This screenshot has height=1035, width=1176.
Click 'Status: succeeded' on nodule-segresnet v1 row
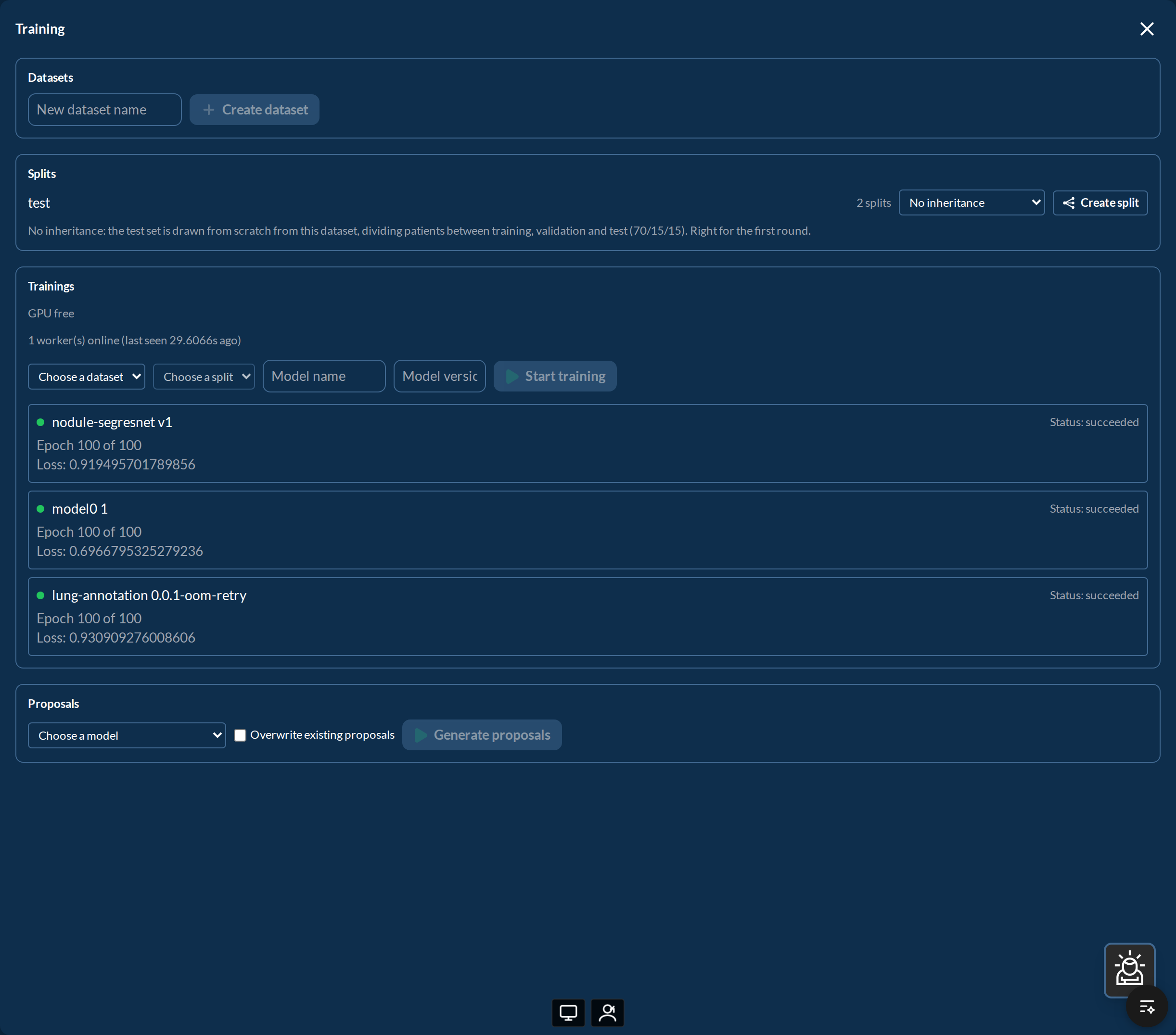(1094, 422)
